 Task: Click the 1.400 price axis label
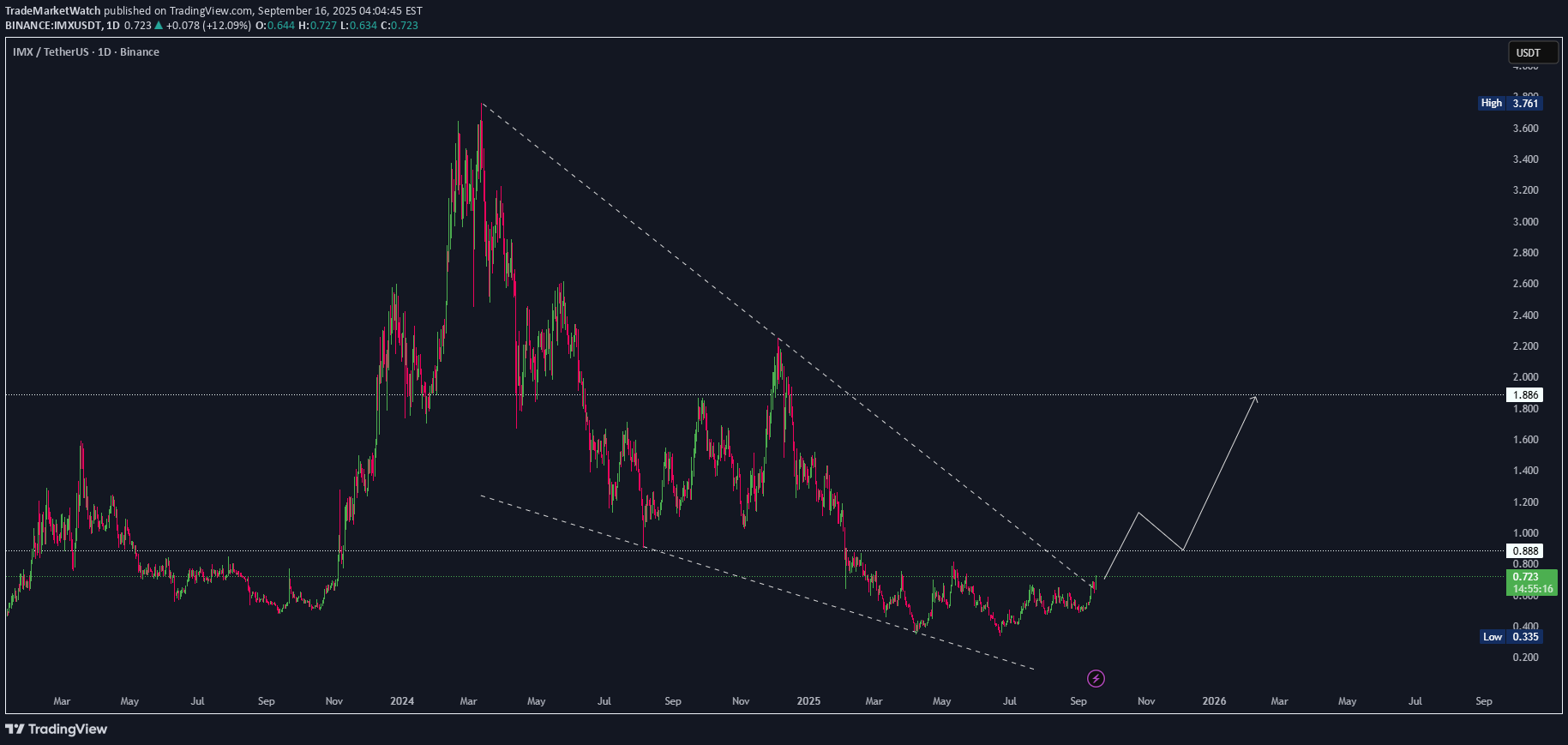point(1525,471)
